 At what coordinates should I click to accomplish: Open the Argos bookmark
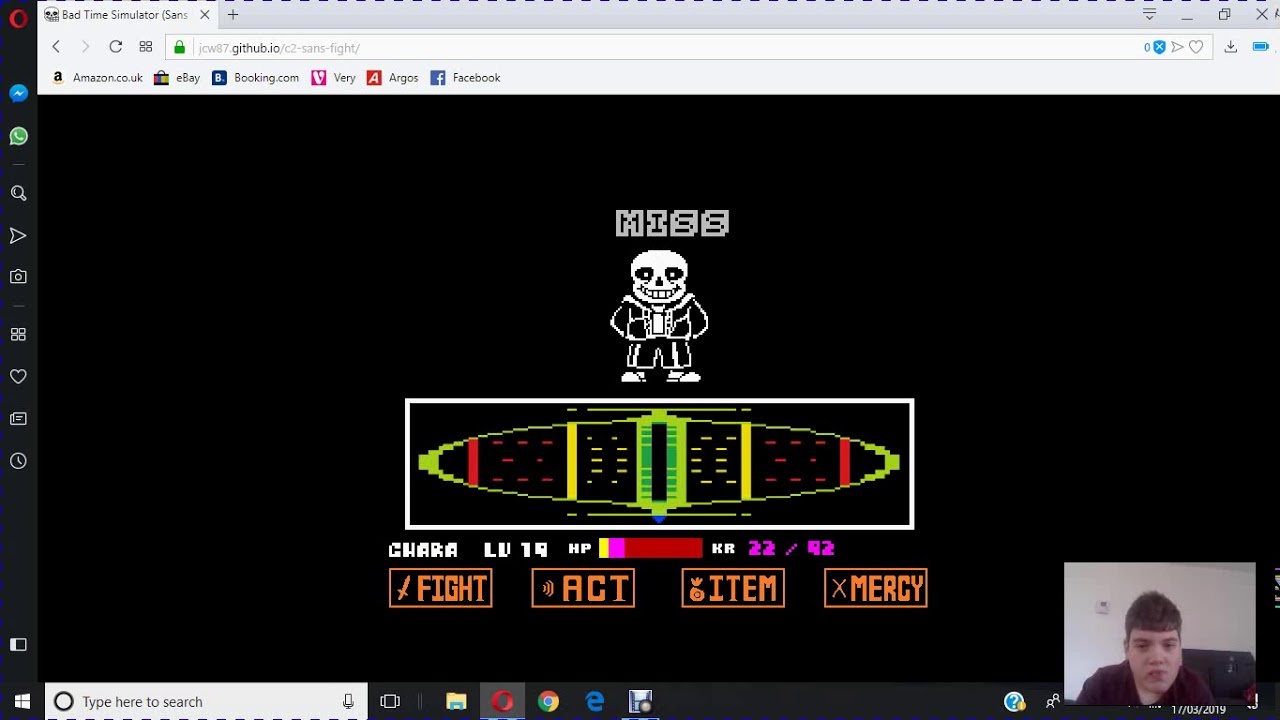[x=392, y=78]
